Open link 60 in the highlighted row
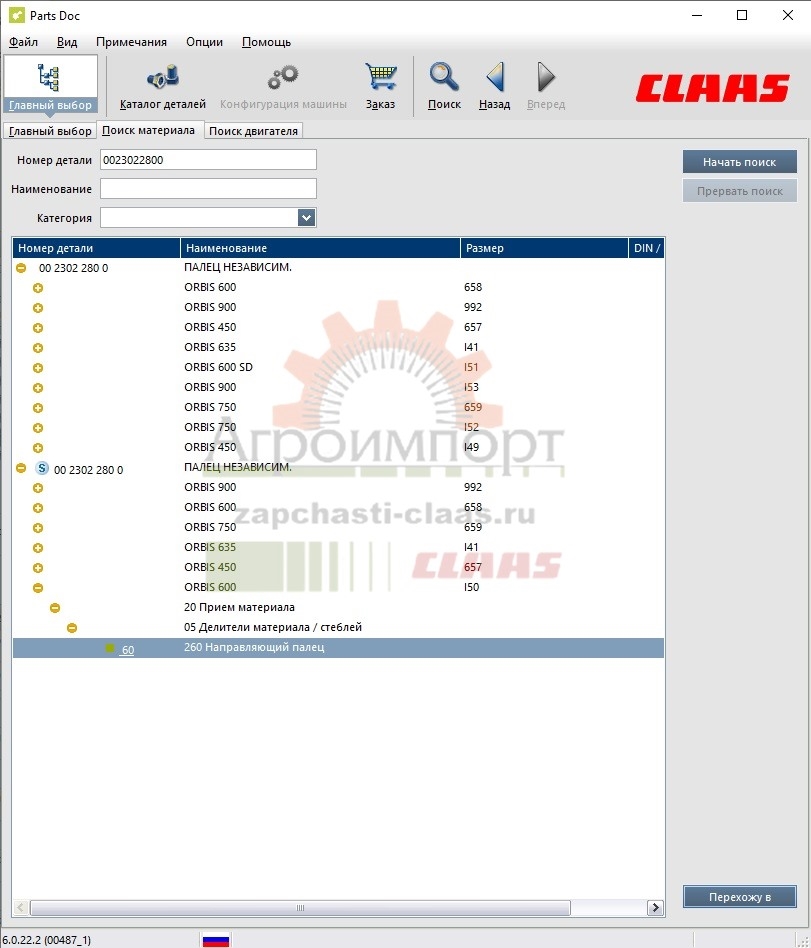811x948 pixels. tap(128, 650)
